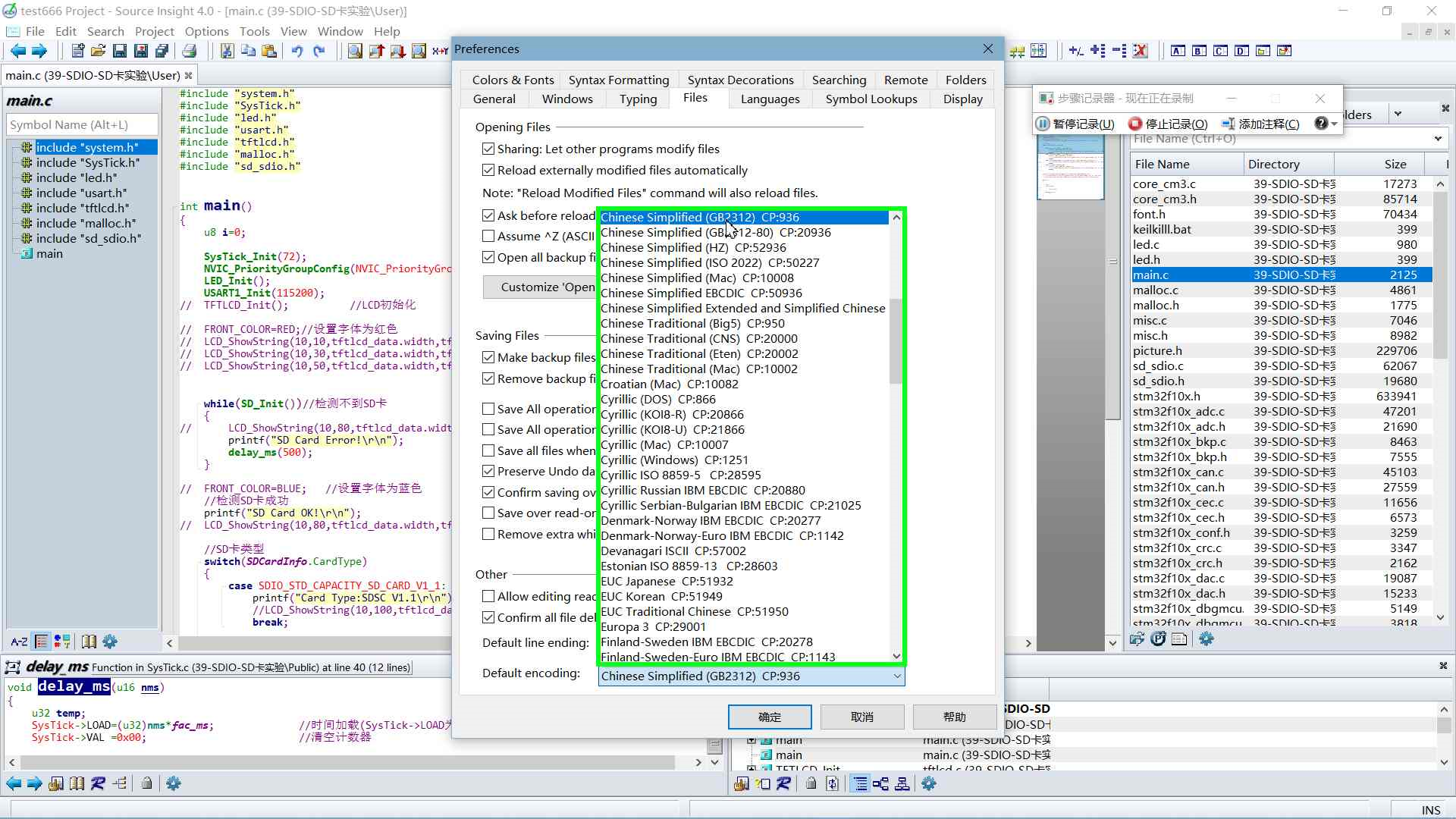
Task: Switch to the Colors & Fonts tab
Action: [x=513, y=80]
